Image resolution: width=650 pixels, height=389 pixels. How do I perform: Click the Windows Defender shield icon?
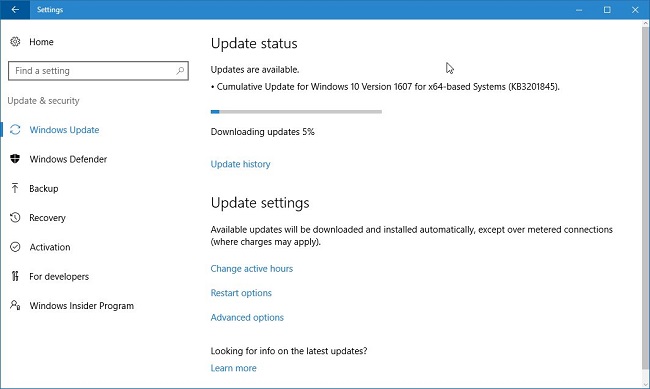point(15,159)
